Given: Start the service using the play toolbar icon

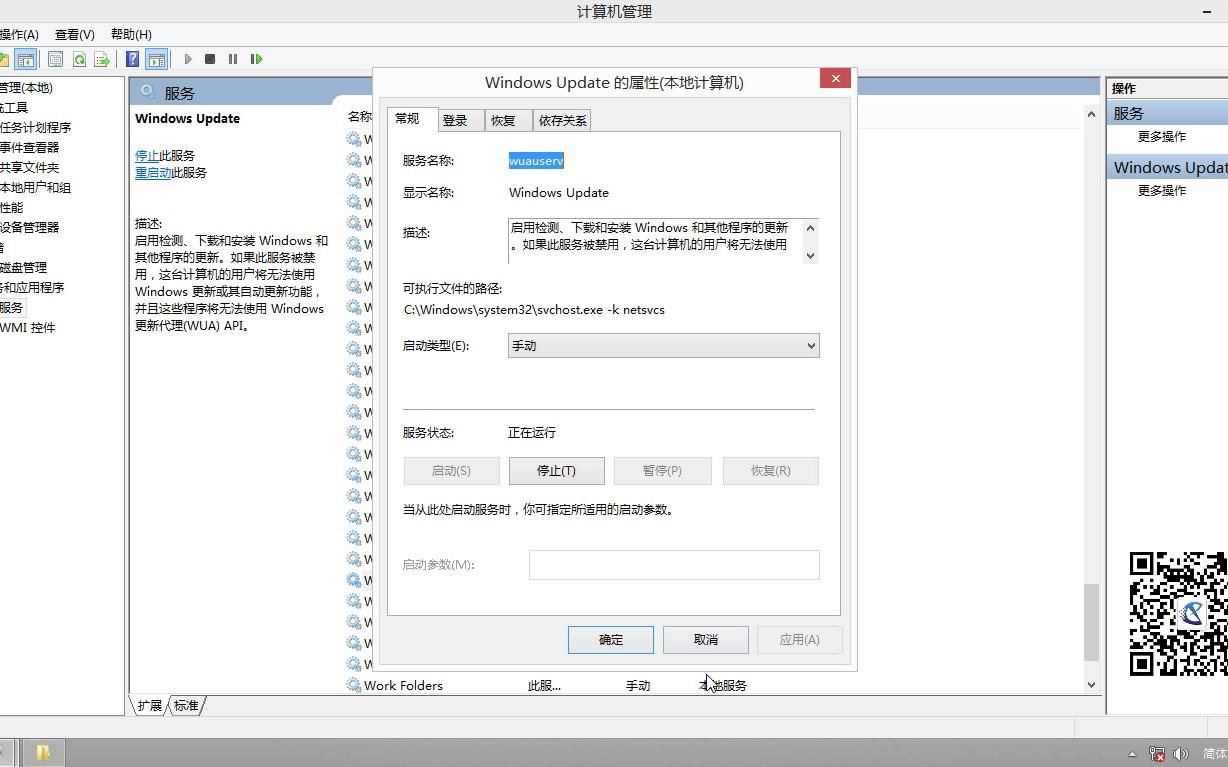Looking at the screenshot, I should tap(189, 59).
